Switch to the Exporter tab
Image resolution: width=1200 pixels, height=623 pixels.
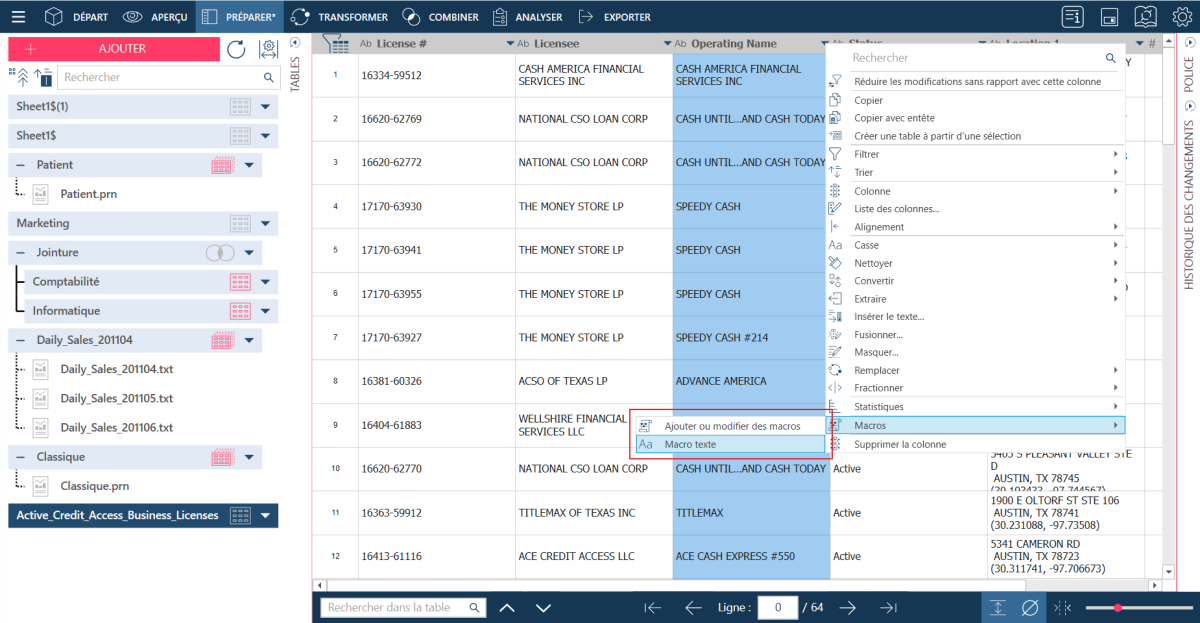[x=614, y=17]
